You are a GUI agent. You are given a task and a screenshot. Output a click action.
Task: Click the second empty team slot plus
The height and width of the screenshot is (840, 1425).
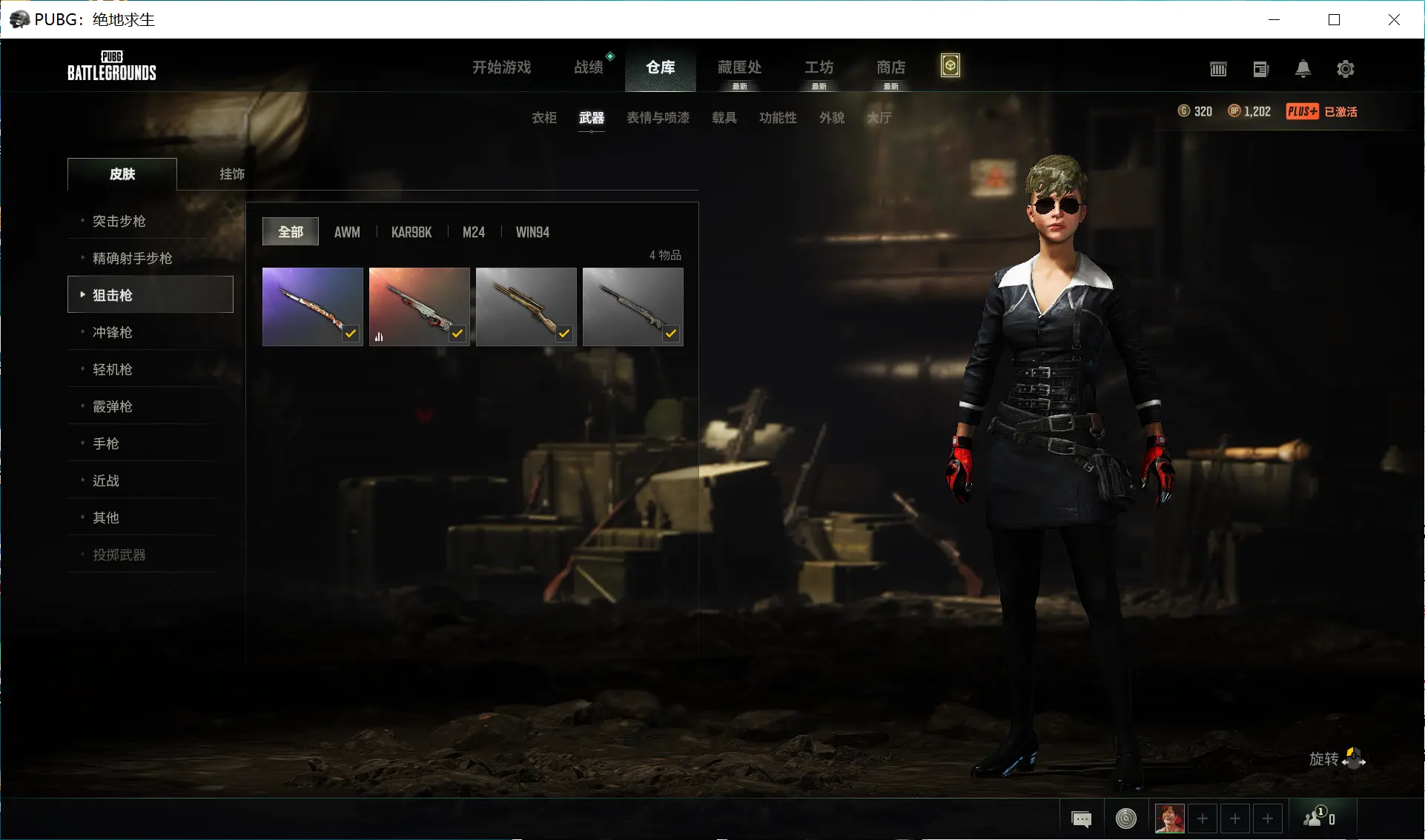tap(1235, 818)
